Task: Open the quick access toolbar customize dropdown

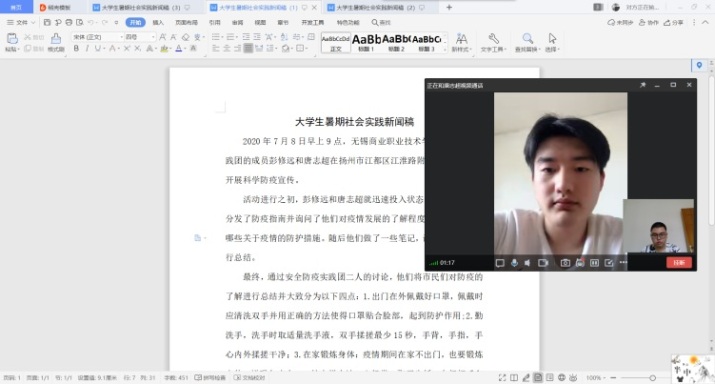Action: (x=116, y=22)
